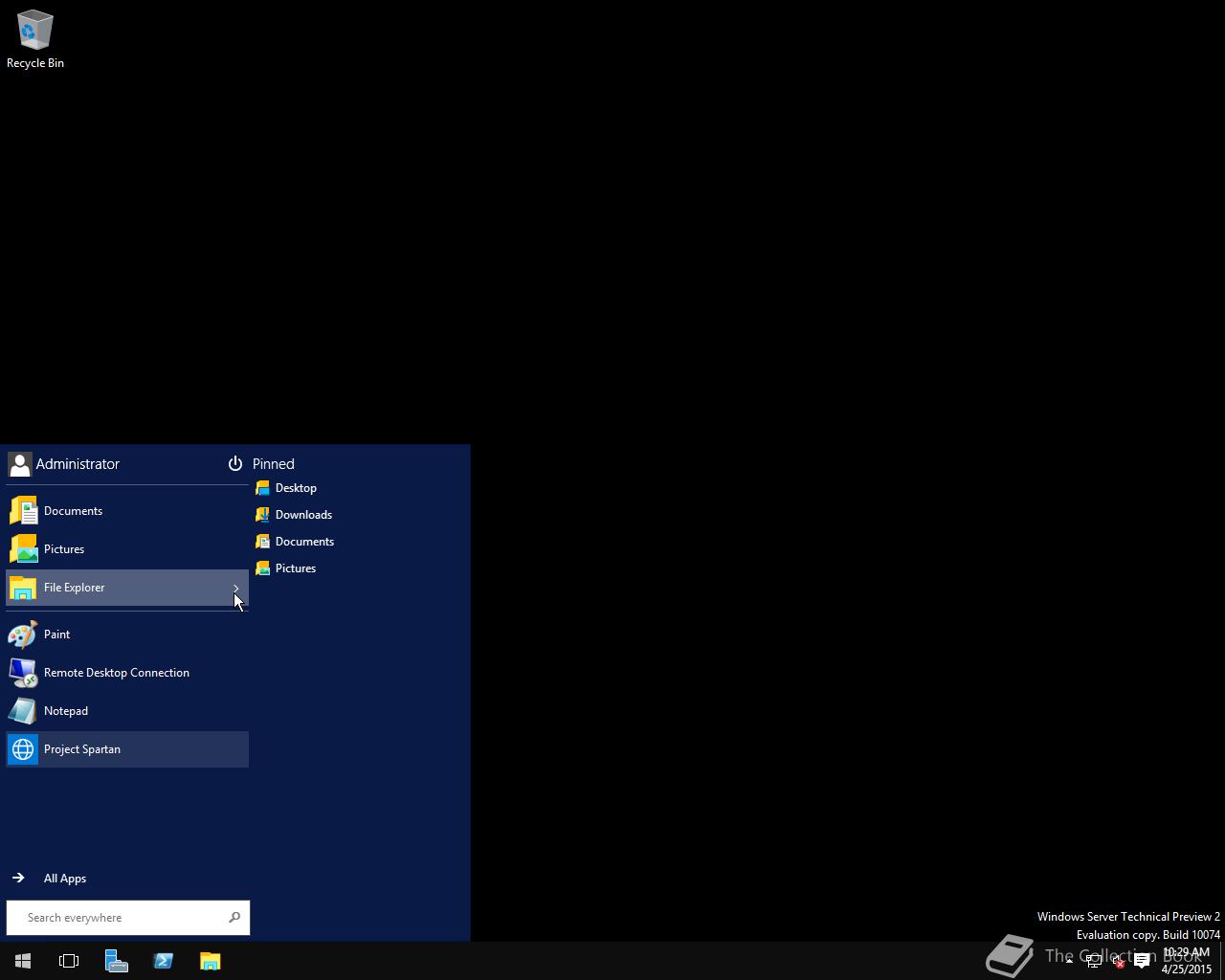The width and height of the screenshot is (1225, 980).
Task: Launch Paint from the Start menu
Action: 127,635
